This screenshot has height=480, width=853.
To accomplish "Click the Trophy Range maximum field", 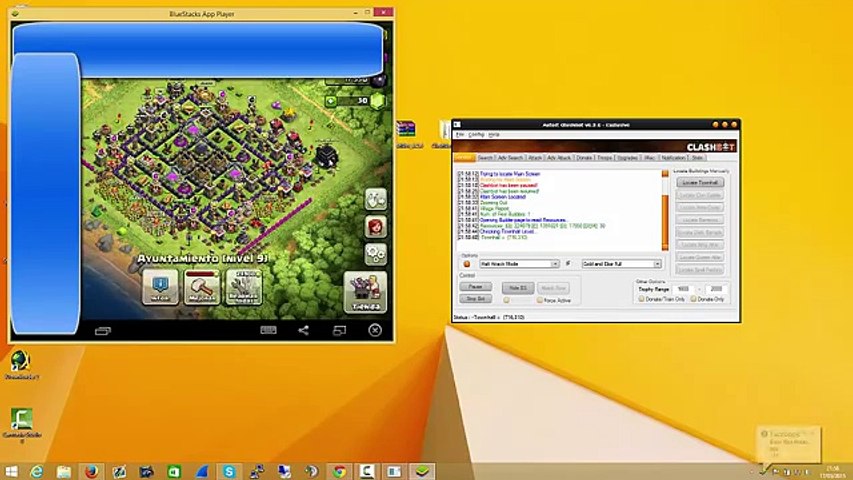I will (x=716, y=289).
